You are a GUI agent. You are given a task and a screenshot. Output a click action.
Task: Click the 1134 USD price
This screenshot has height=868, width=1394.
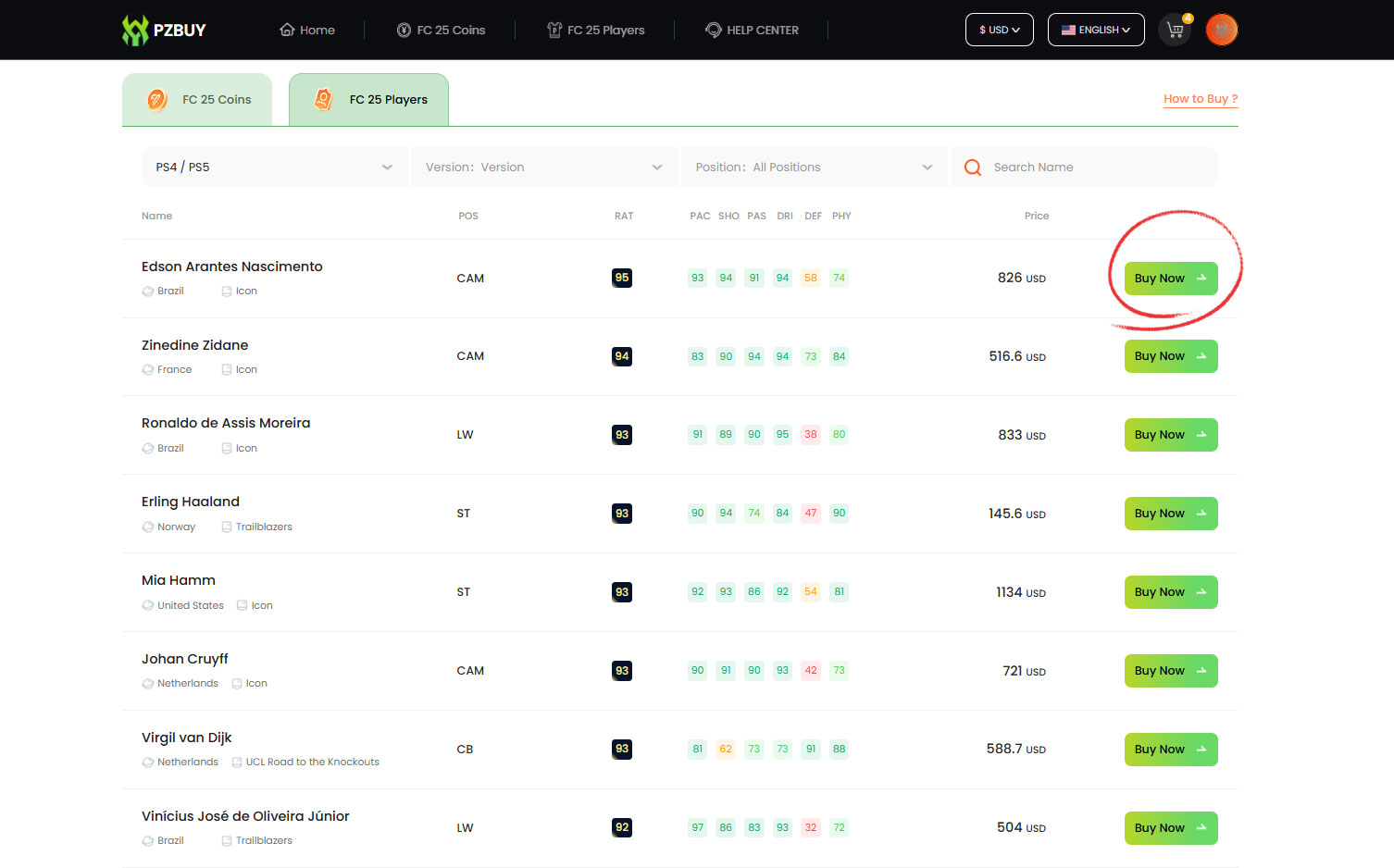click(x=1021, y=592)
